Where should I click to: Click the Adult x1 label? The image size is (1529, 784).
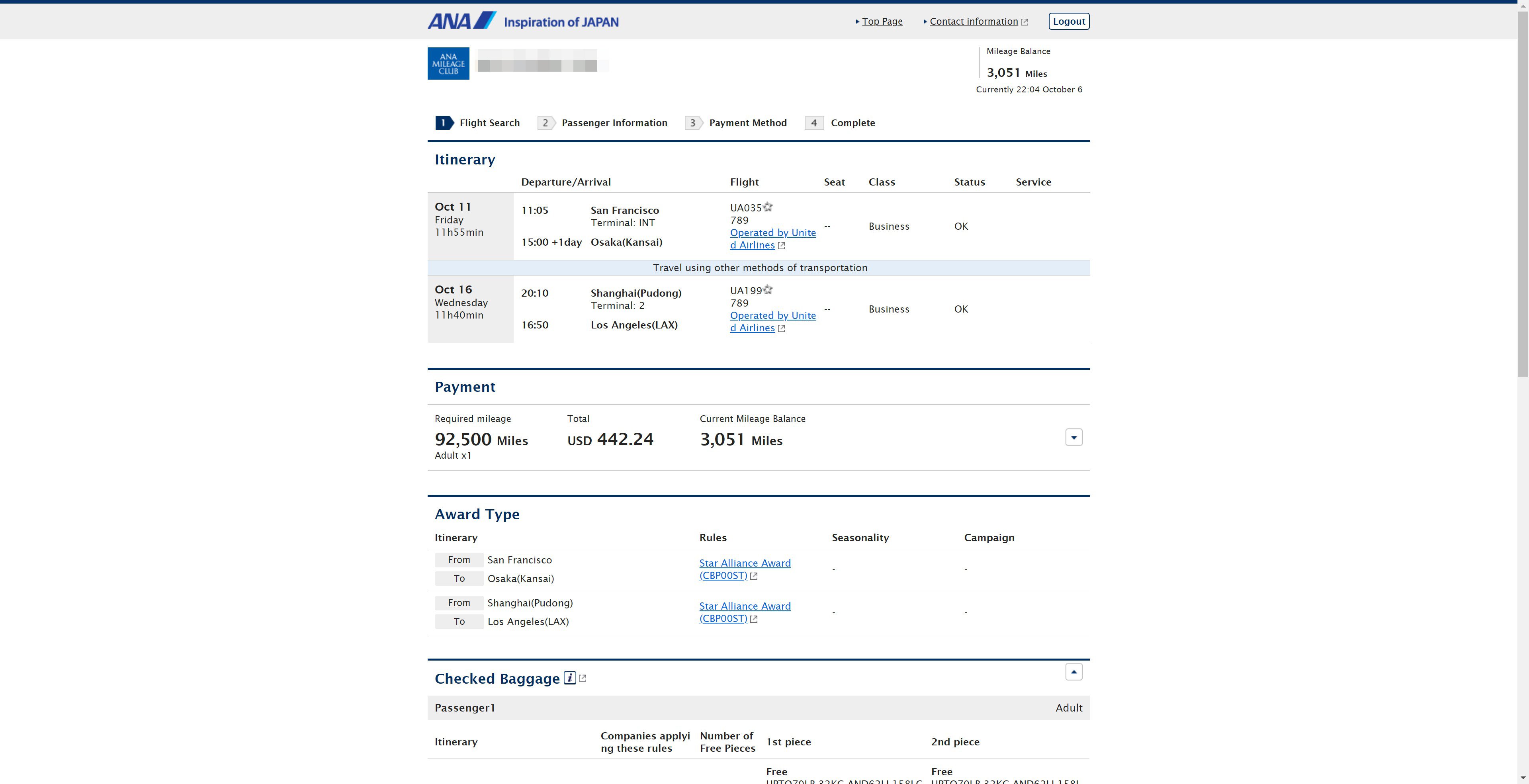453,455
